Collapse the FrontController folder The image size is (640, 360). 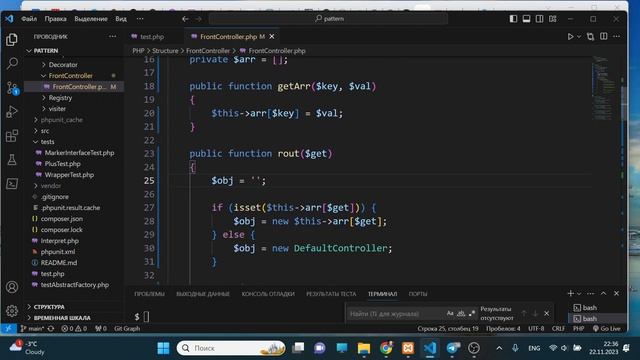click(x=70, y=76)
